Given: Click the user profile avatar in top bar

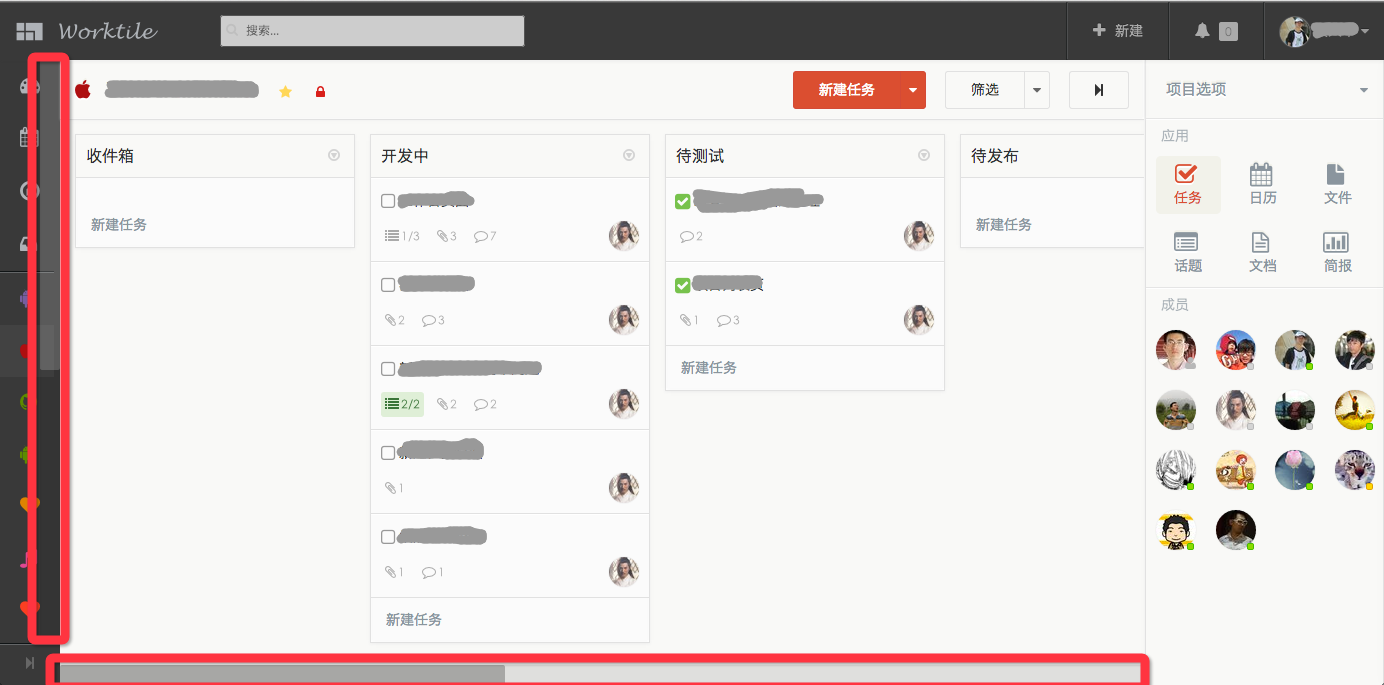Looking at the screenshot, I should (x=1295, y=31).
